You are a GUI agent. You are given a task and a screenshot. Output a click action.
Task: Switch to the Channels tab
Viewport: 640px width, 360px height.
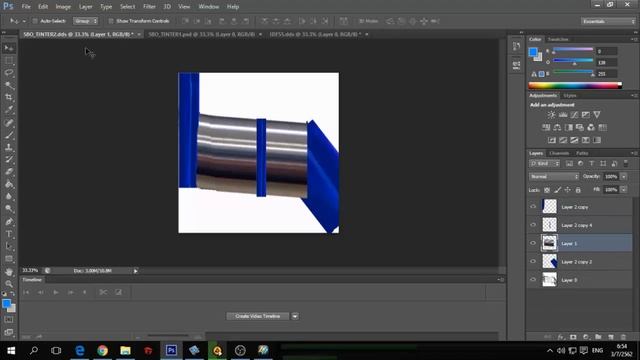[559, 153]
